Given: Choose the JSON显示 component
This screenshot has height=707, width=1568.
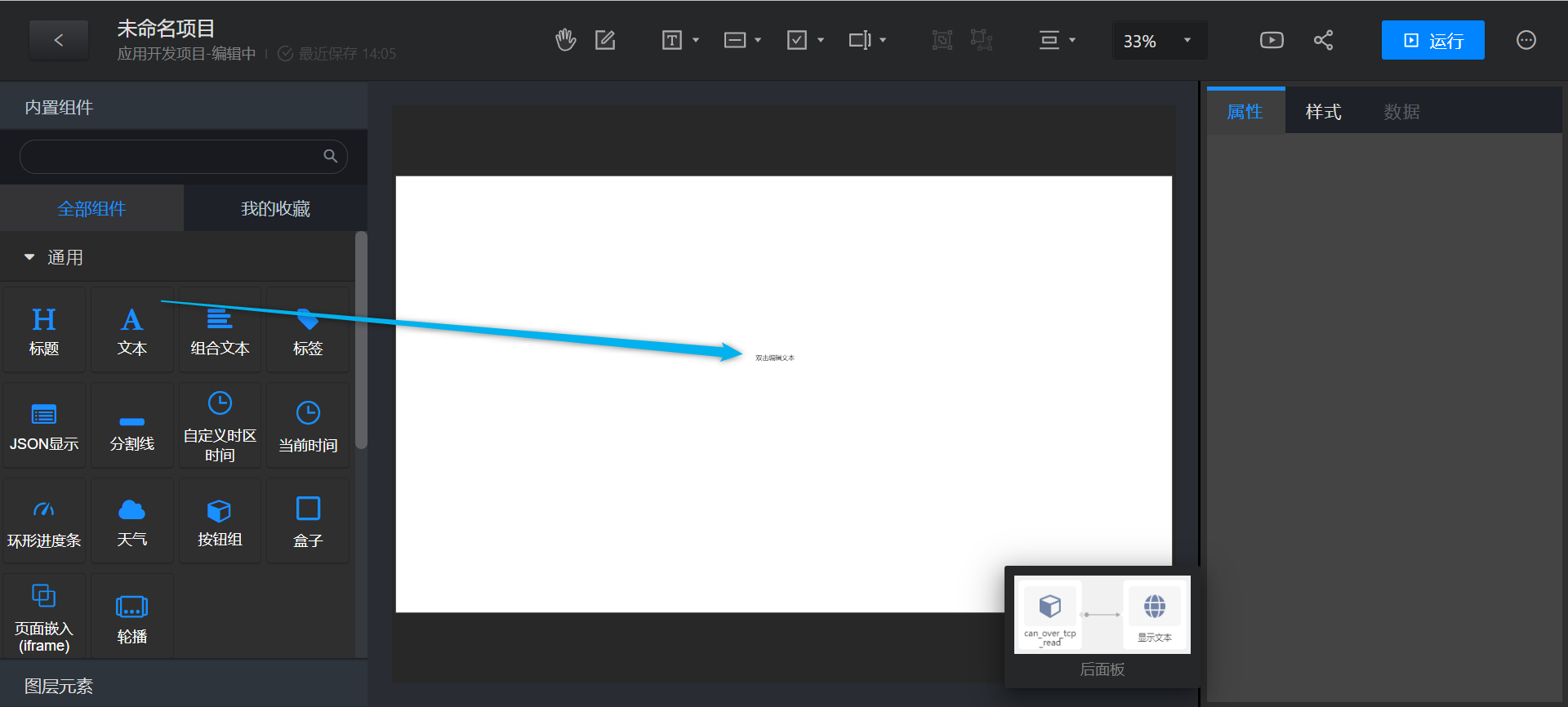Looking at the screenshot, I should tap(44, 426).
